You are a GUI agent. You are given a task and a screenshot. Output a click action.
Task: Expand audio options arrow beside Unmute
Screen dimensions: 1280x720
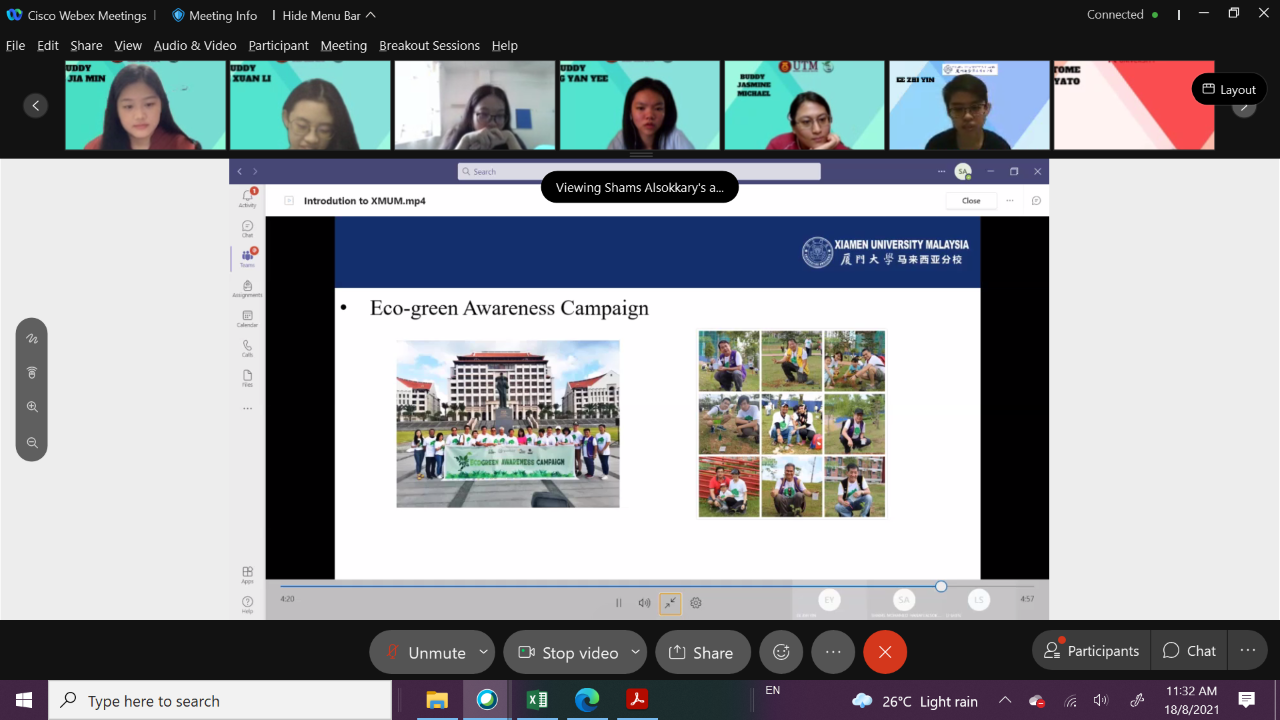coord(483,652)
